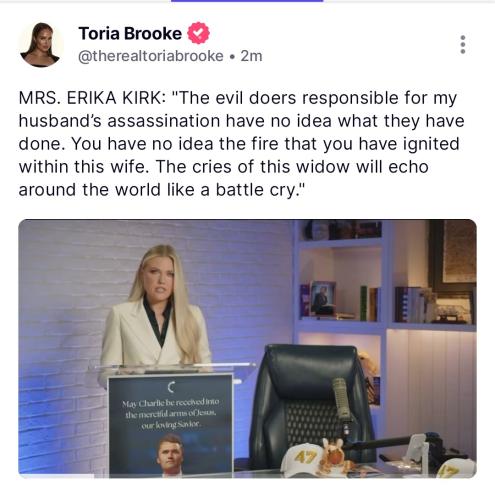Tap the last line "around the world like a battle cry"

(162, 190)
